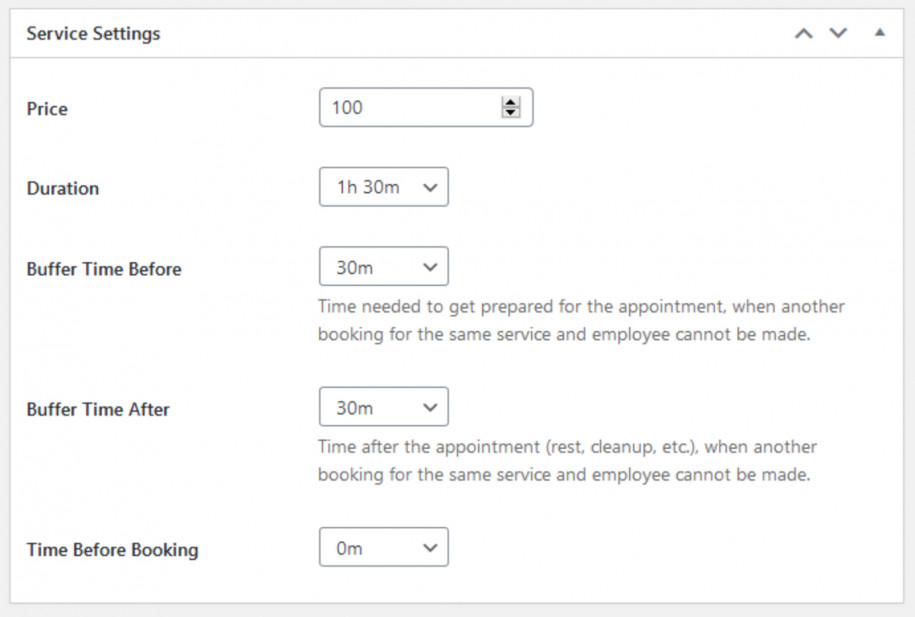Click the collapse triangle icon at top right
Screen dimensions: 915x617
coord(881,32)
